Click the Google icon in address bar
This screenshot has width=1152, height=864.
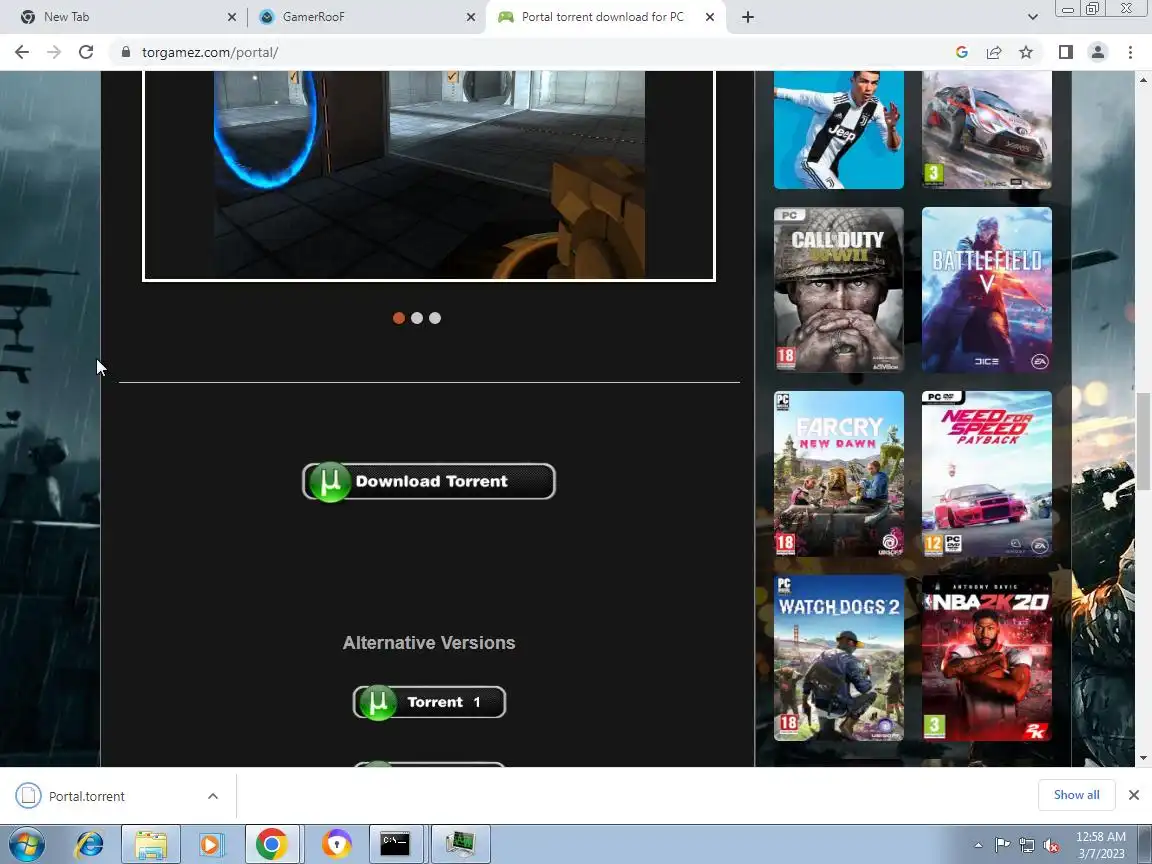click(961, 52)
